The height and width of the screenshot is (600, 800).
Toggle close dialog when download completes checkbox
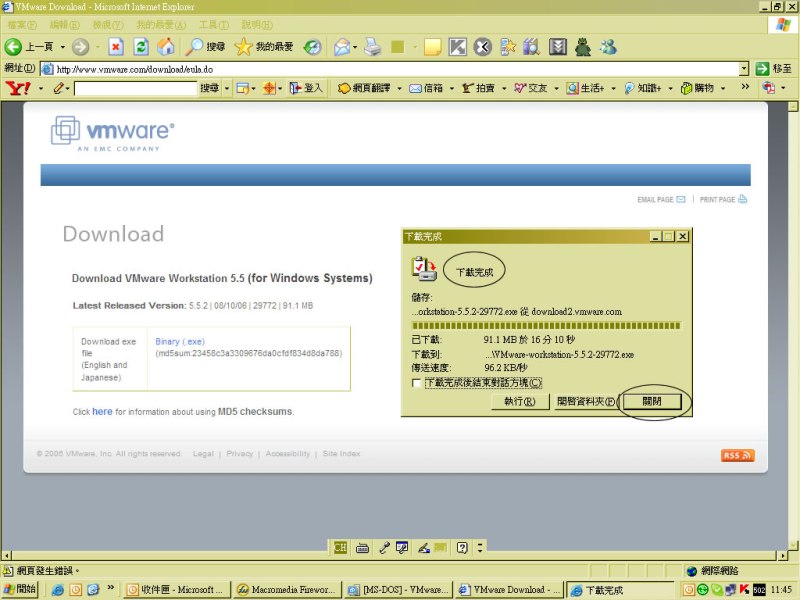(x=416, y=383)
